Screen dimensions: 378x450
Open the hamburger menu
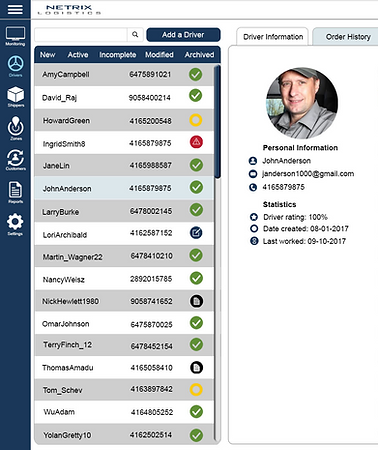click(15, 9)
